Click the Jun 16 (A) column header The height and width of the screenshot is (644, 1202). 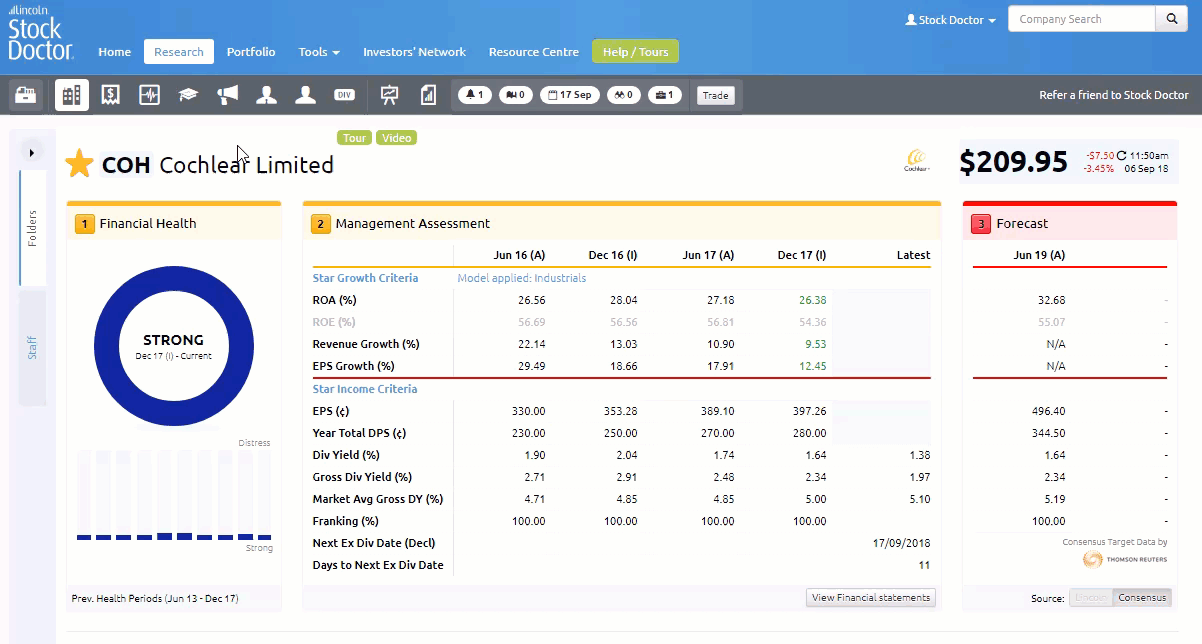(520, 255)
